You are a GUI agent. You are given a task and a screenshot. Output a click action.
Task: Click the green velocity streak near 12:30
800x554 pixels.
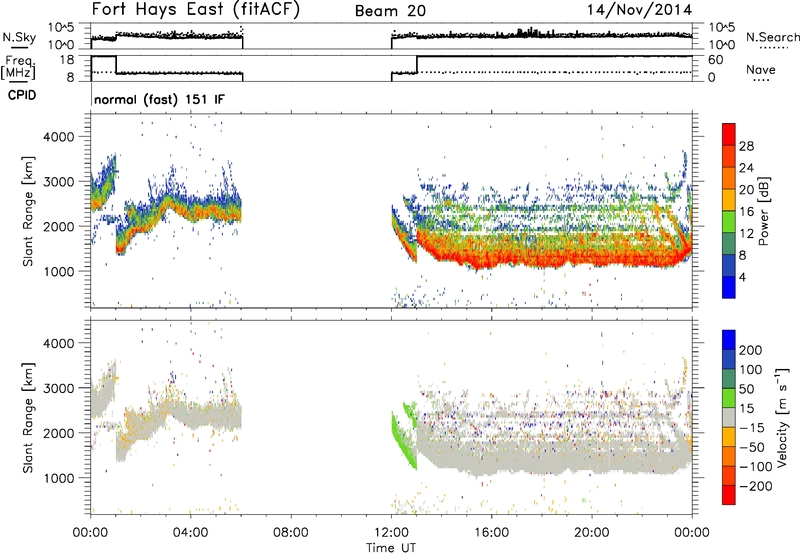(x=403, y=441)
